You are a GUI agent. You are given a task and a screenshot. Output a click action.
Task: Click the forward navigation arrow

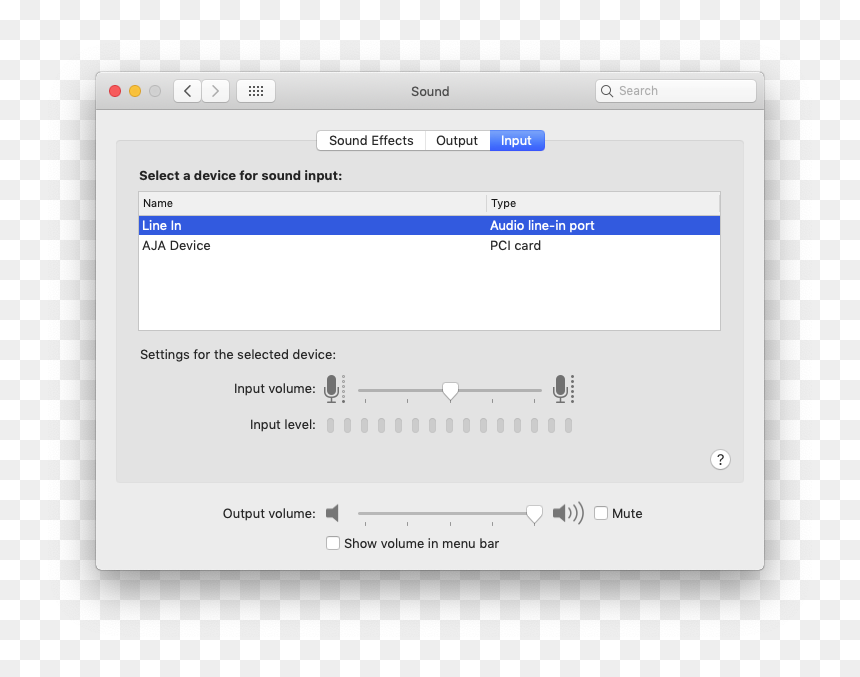click(x=216, y=91)
